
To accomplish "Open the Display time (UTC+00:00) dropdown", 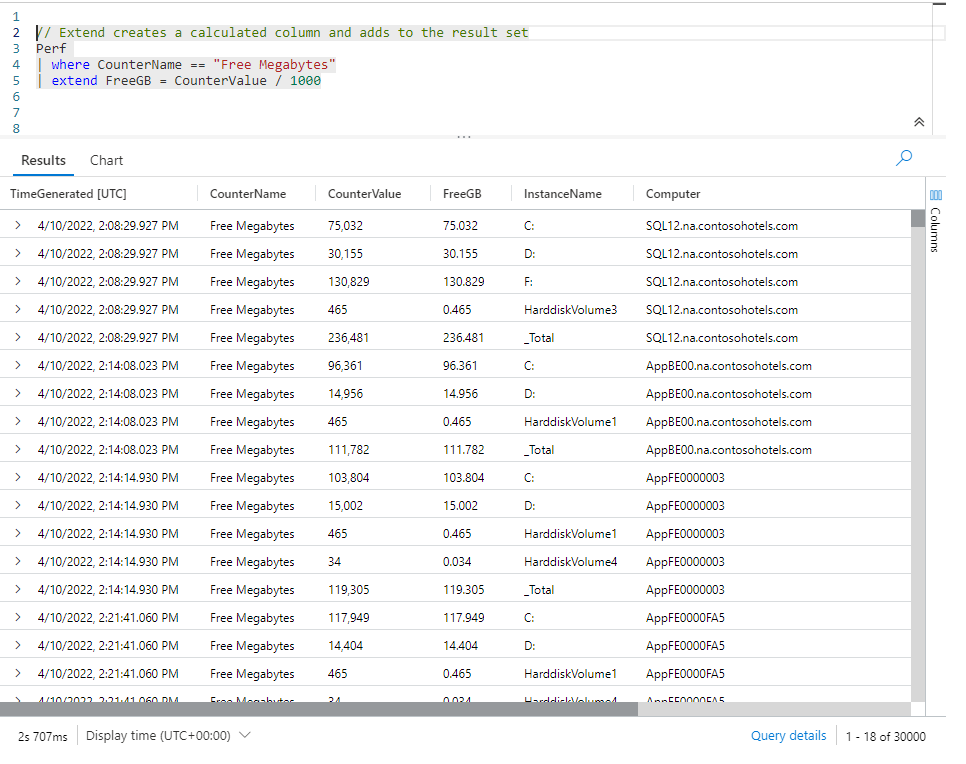I will [167, 736].
